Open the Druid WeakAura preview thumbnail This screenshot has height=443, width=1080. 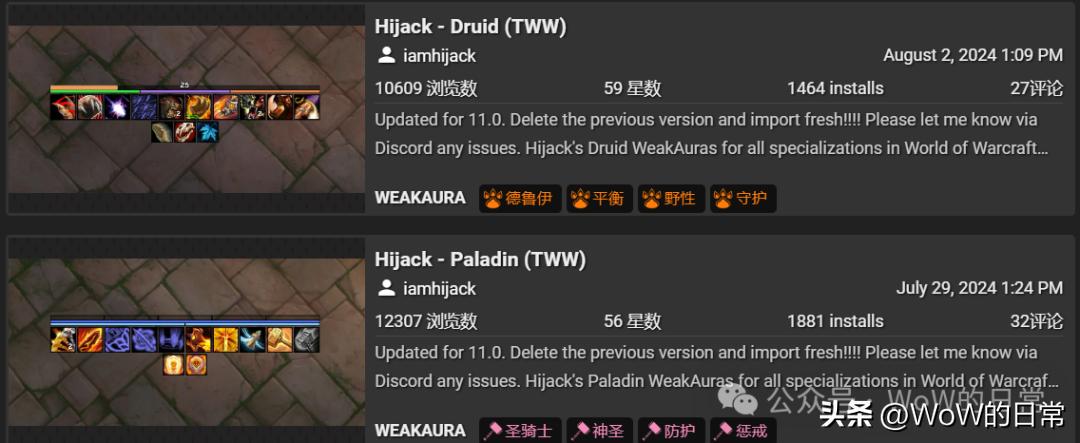click(x=186, y=109)
